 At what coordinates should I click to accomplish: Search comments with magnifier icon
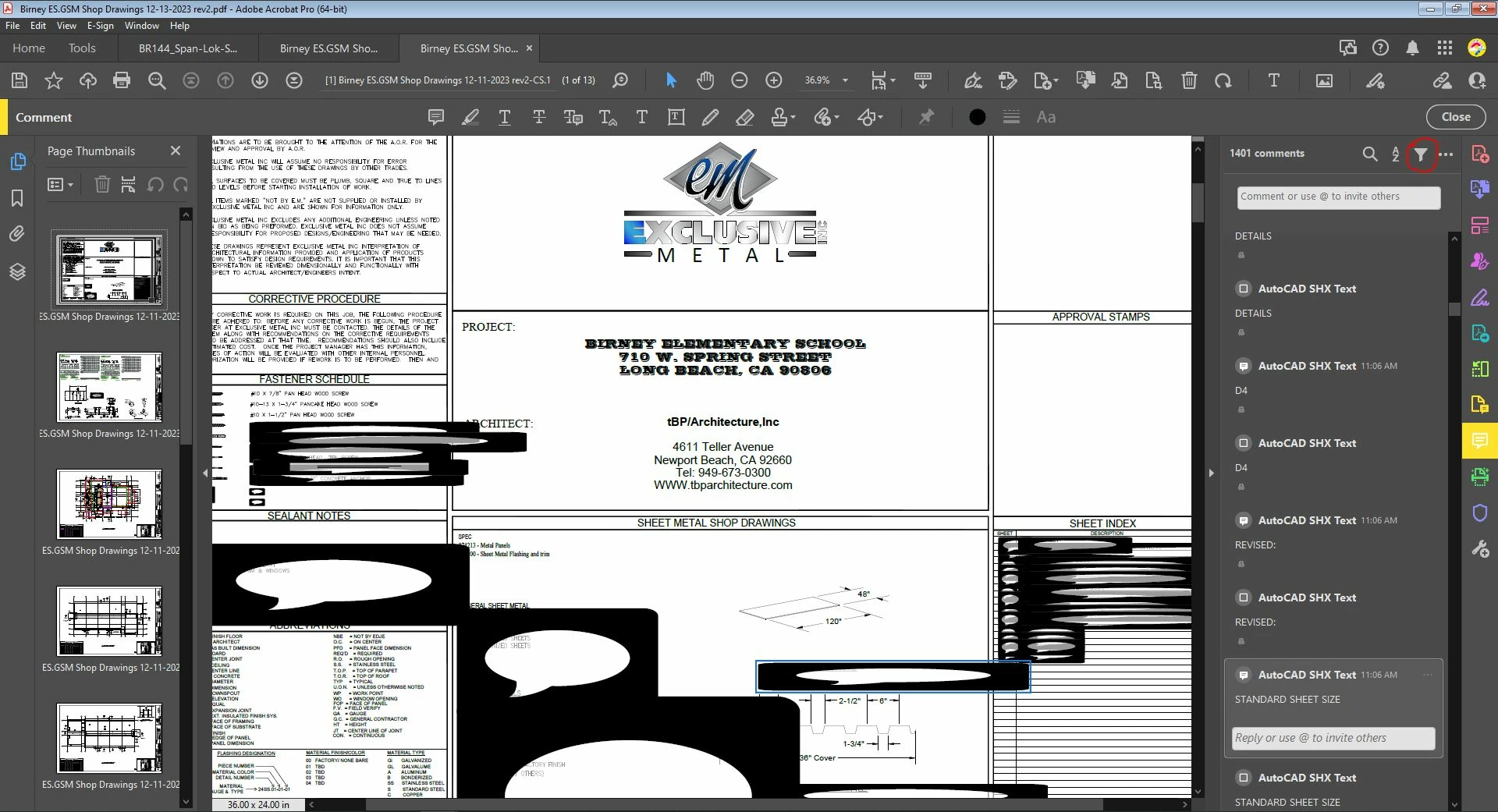(1370, 154)
